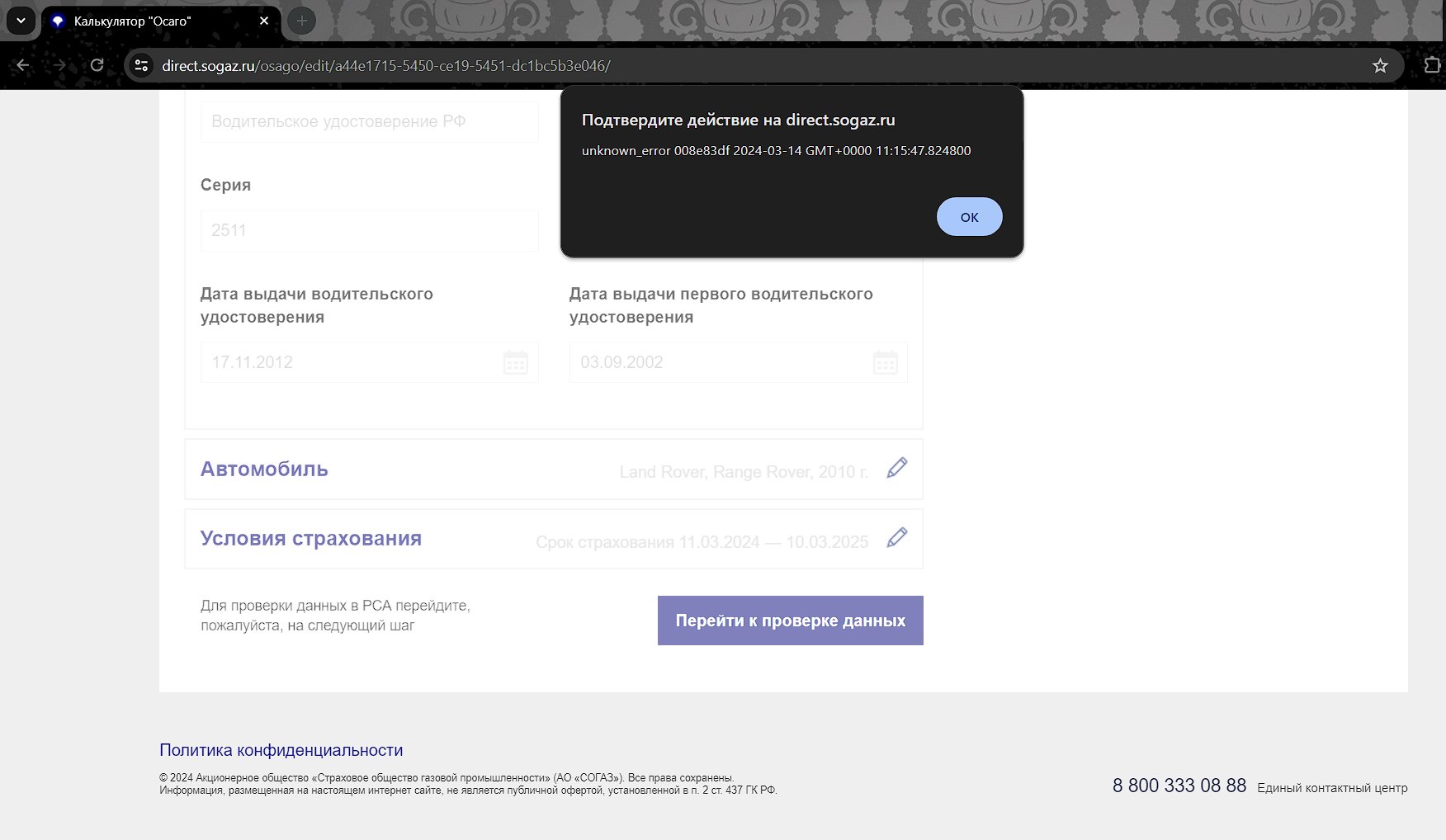Screen dimensions: 1446x840
Task: Edit the Автомобиль section via pencil icon
Action: (x=896, y=469)
